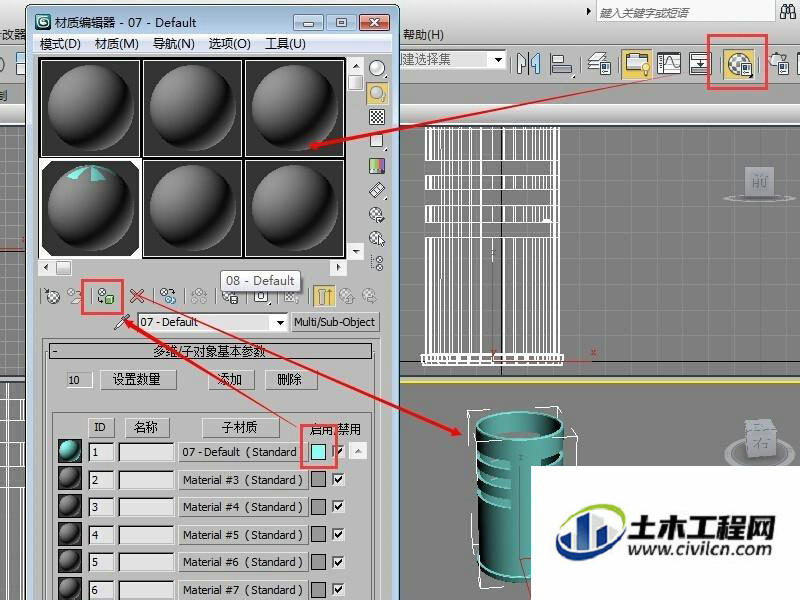Select the sample slot with cyan patches
The image size is (800, 600).
(x=90, y=208)
